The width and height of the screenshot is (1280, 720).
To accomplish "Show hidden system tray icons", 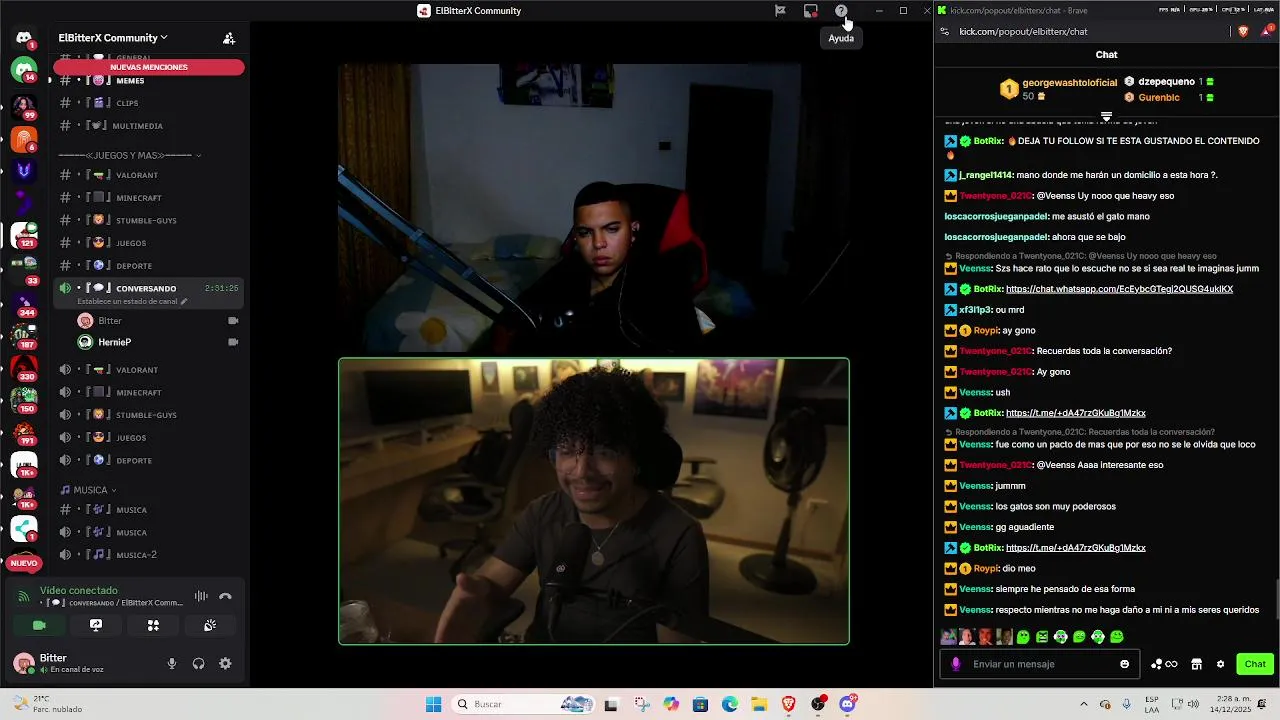I will [1083, 704].
